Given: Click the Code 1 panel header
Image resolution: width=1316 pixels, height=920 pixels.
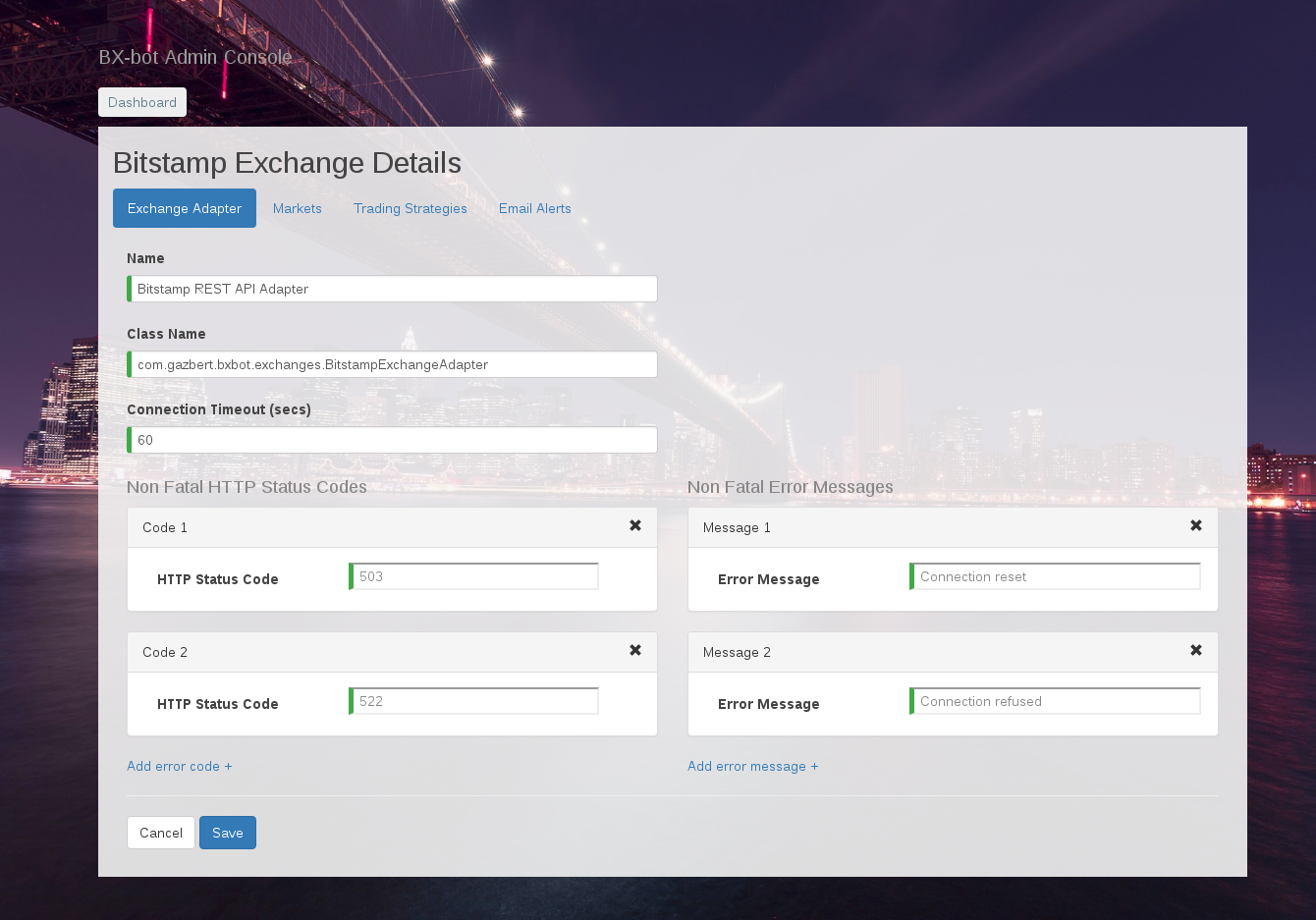Looking at the screenshot, I should point(392,527).
